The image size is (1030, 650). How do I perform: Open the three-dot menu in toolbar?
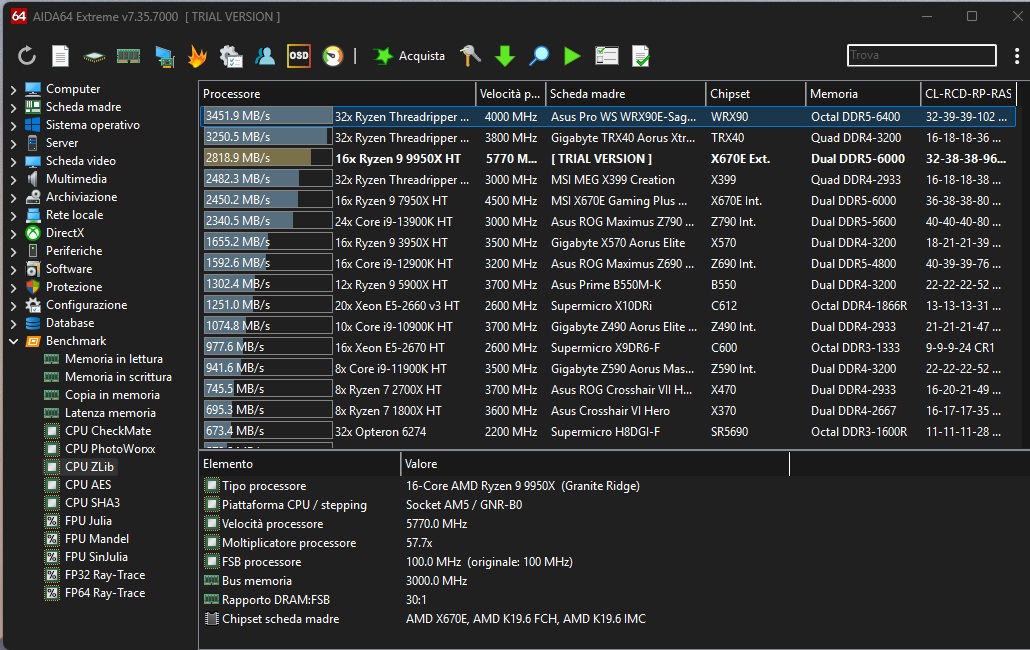pyautogui.click(x=1016, y=56)
